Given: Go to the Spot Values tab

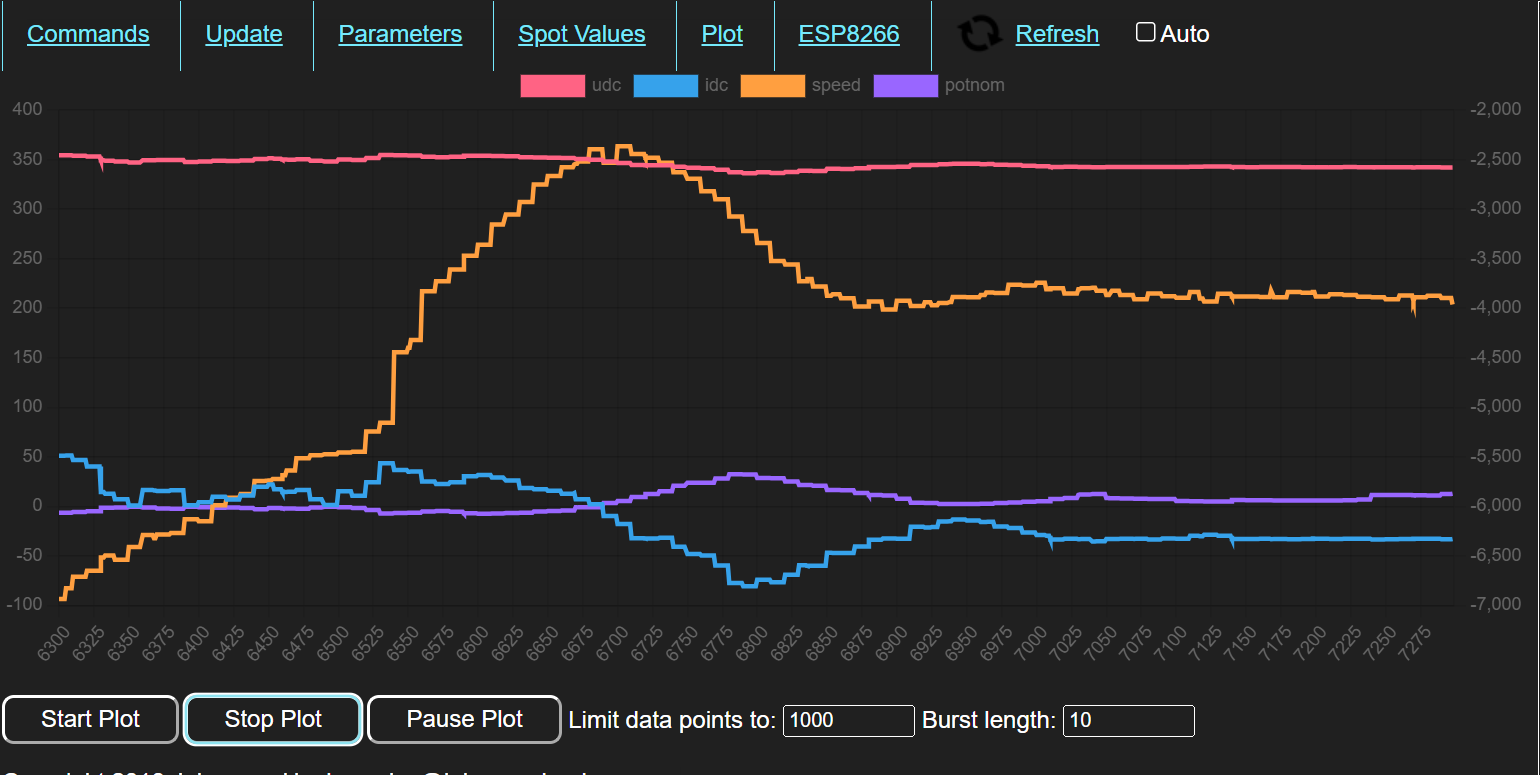Looking at the screenshot, I should (x=581, y=34).
